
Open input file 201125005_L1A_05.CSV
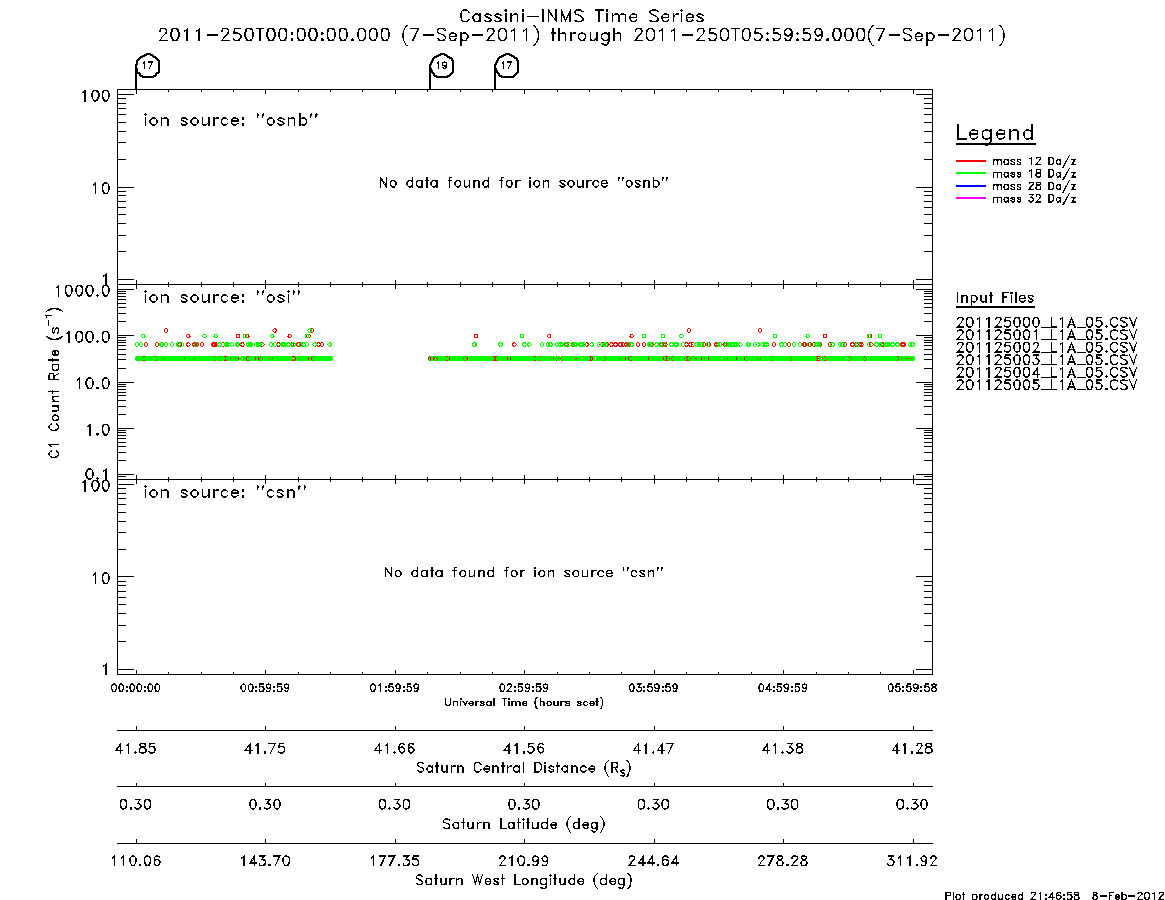click(1046, 385)
